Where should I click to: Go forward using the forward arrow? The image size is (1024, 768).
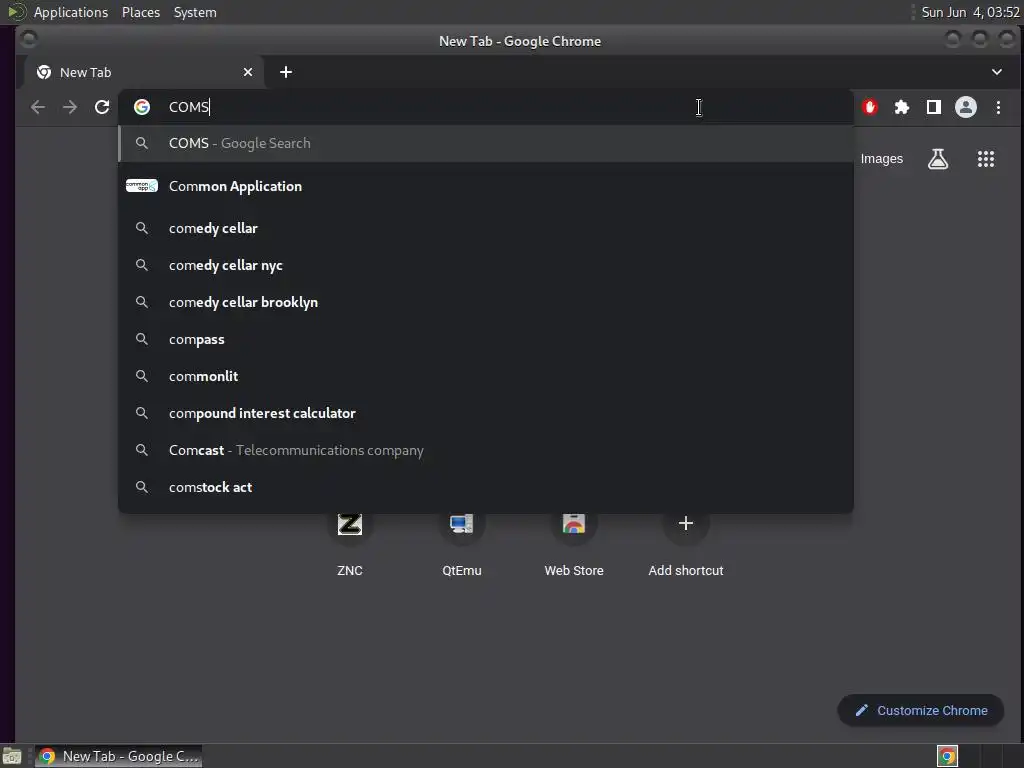(70, 107)
